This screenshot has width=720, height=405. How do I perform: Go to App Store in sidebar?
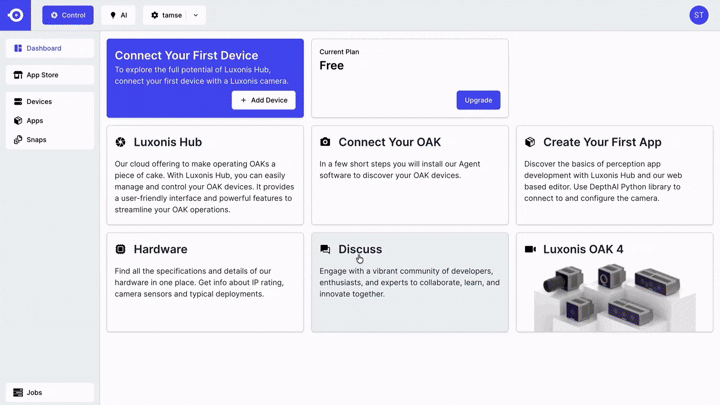coord(50,75)
